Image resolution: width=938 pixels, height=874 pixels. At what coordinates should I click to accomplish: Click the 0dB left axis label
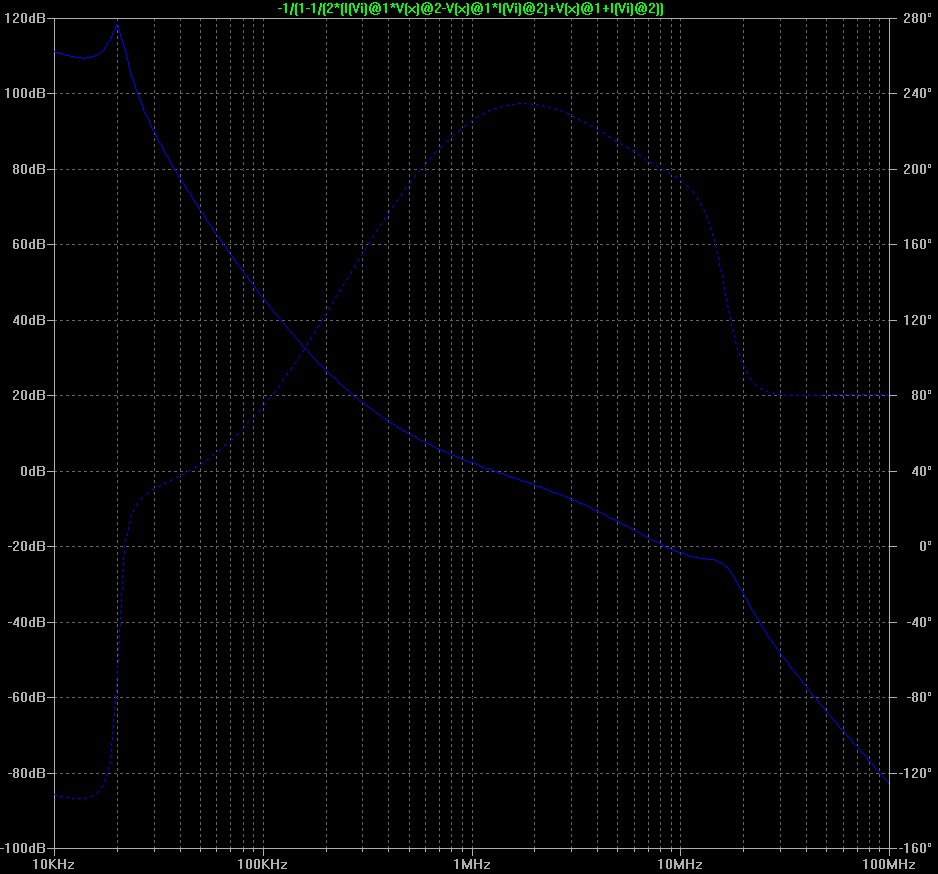(x=33, y=471)
